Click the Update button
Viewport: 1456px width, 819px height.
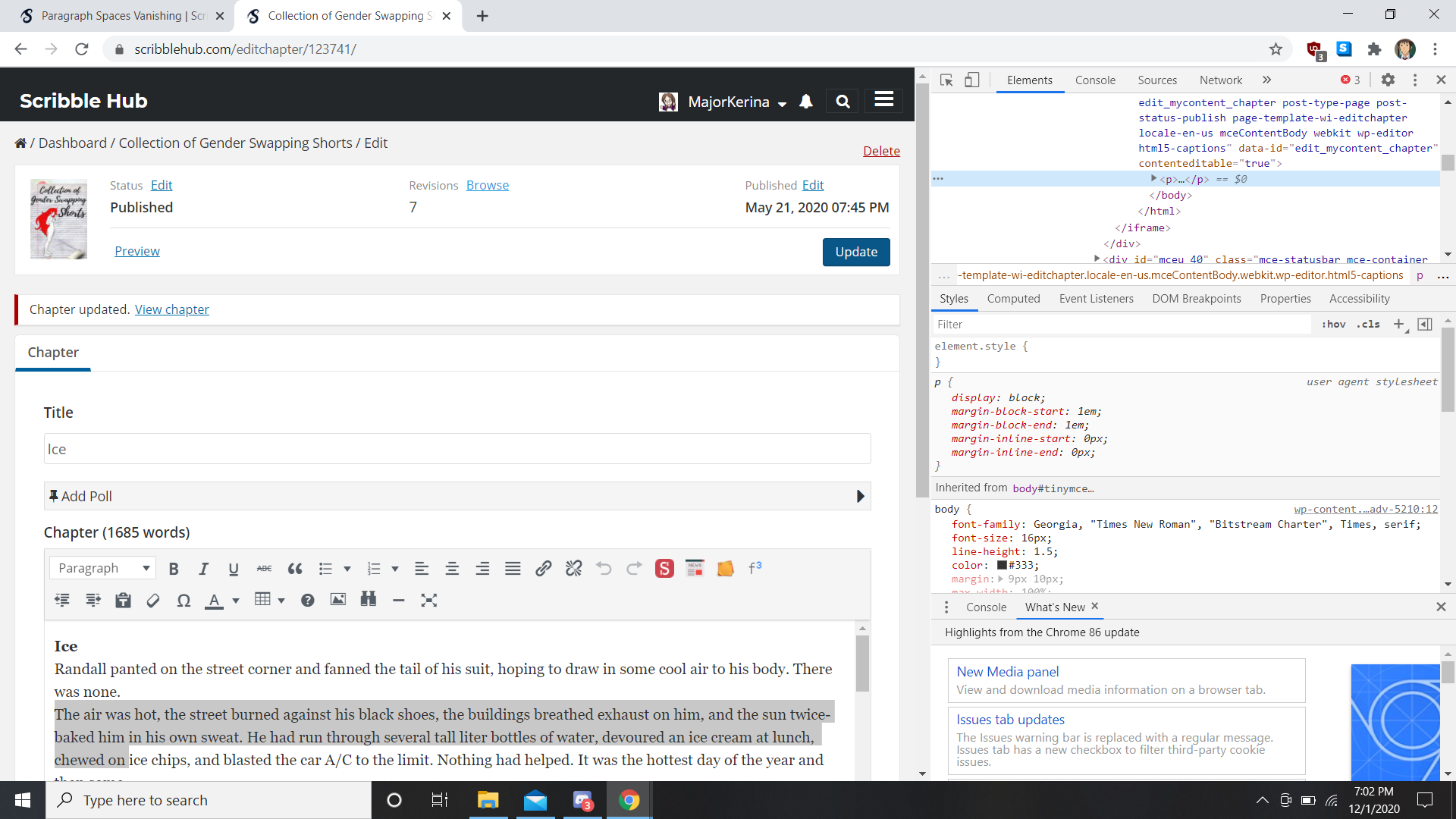[x=856, y=252]
